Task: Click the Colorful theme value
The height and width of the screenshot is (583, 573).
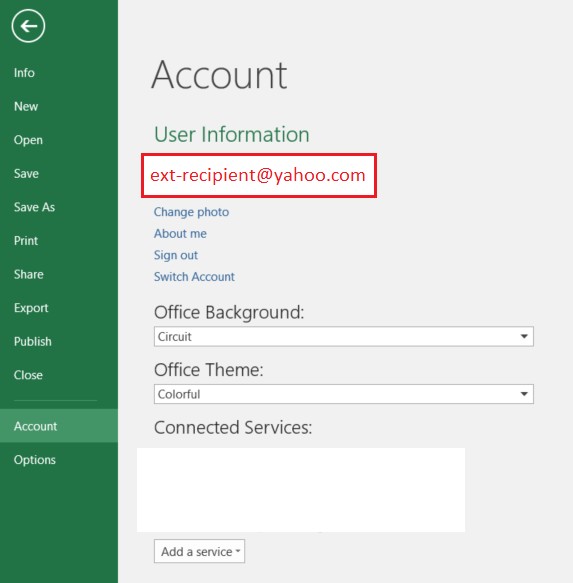Action: pos(179,394)
